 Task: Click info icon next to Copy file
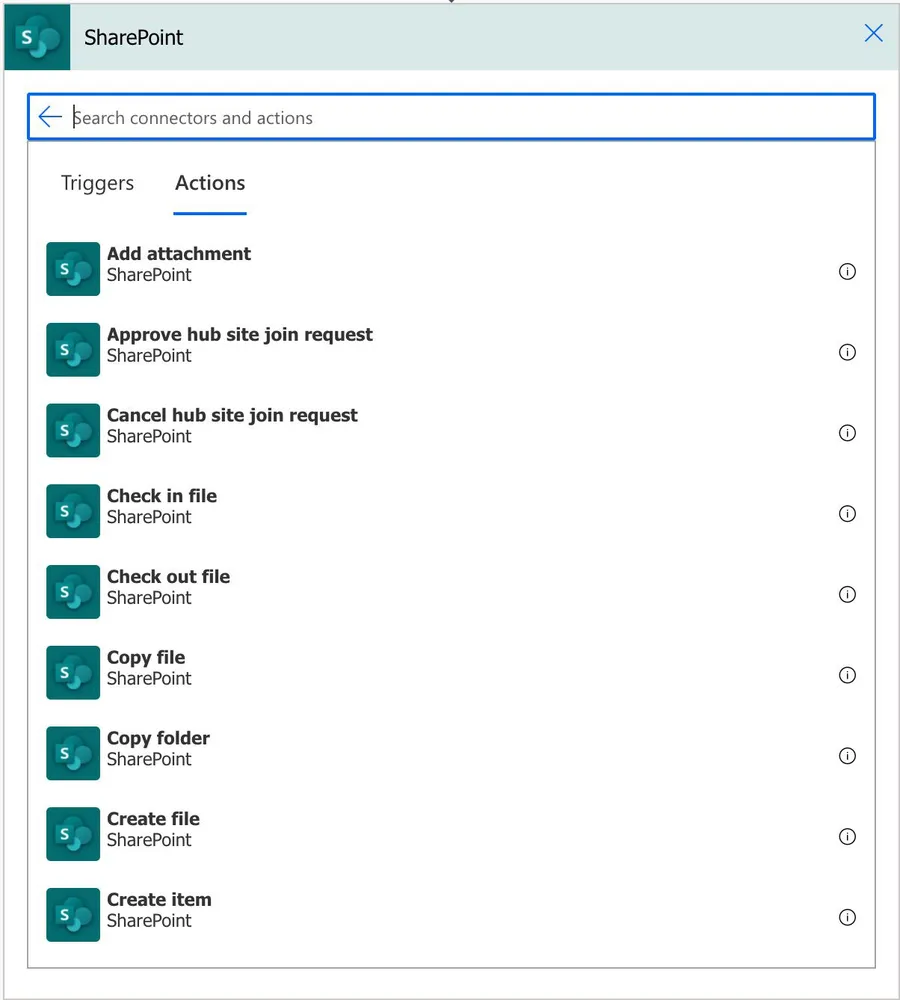pos(847,675)
